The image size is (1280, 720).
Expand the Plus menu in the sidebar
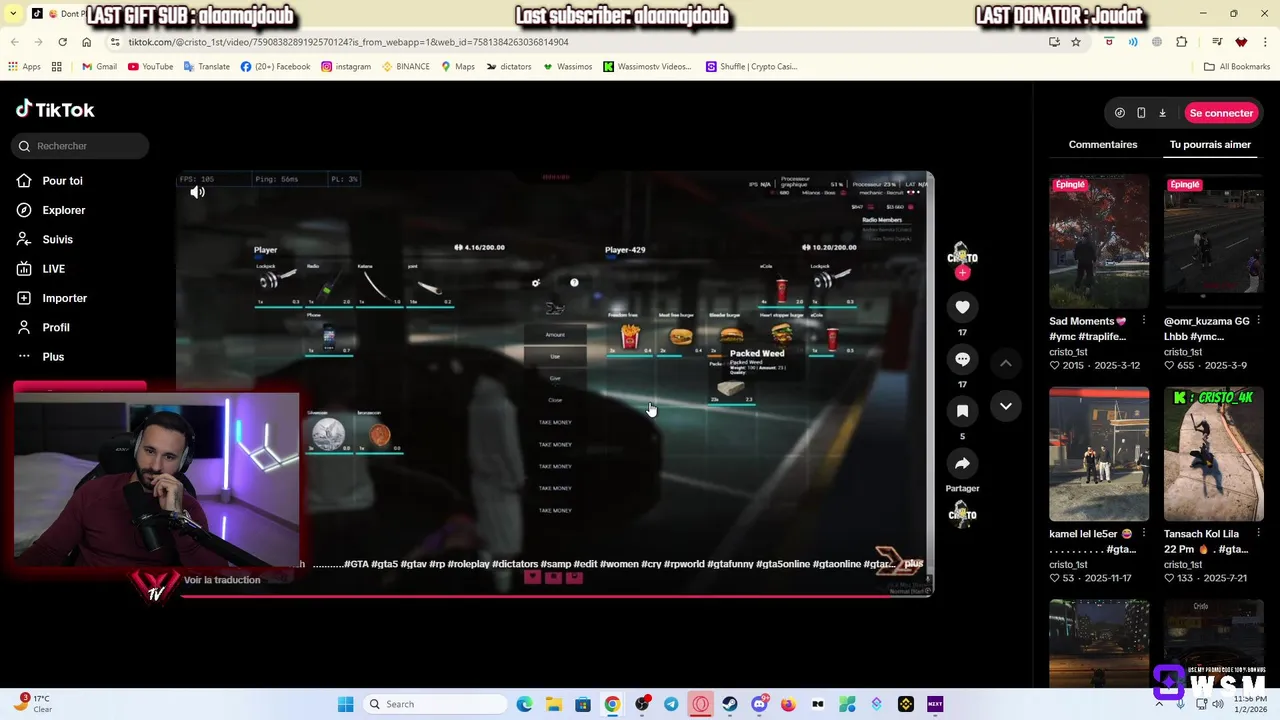point(53,357)
